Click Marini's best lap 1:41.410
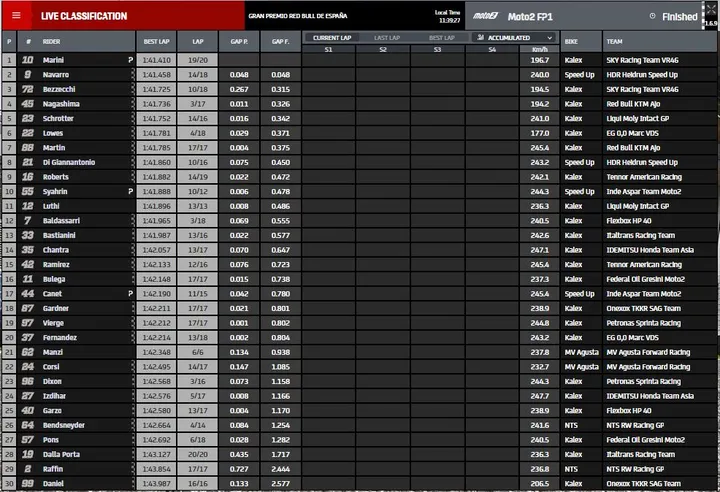720x492 pixels. [156, 60]
